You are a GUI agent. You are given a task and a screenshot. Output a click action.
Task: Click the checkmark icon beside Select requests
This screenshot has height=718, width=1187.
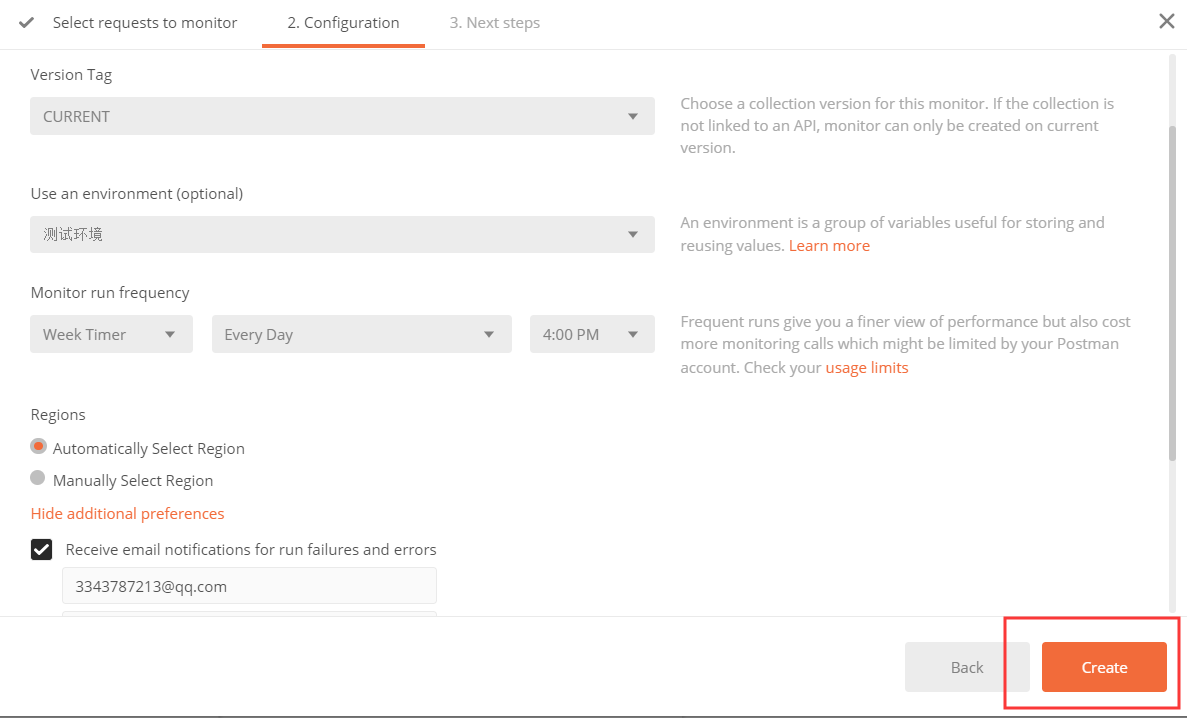27,22
